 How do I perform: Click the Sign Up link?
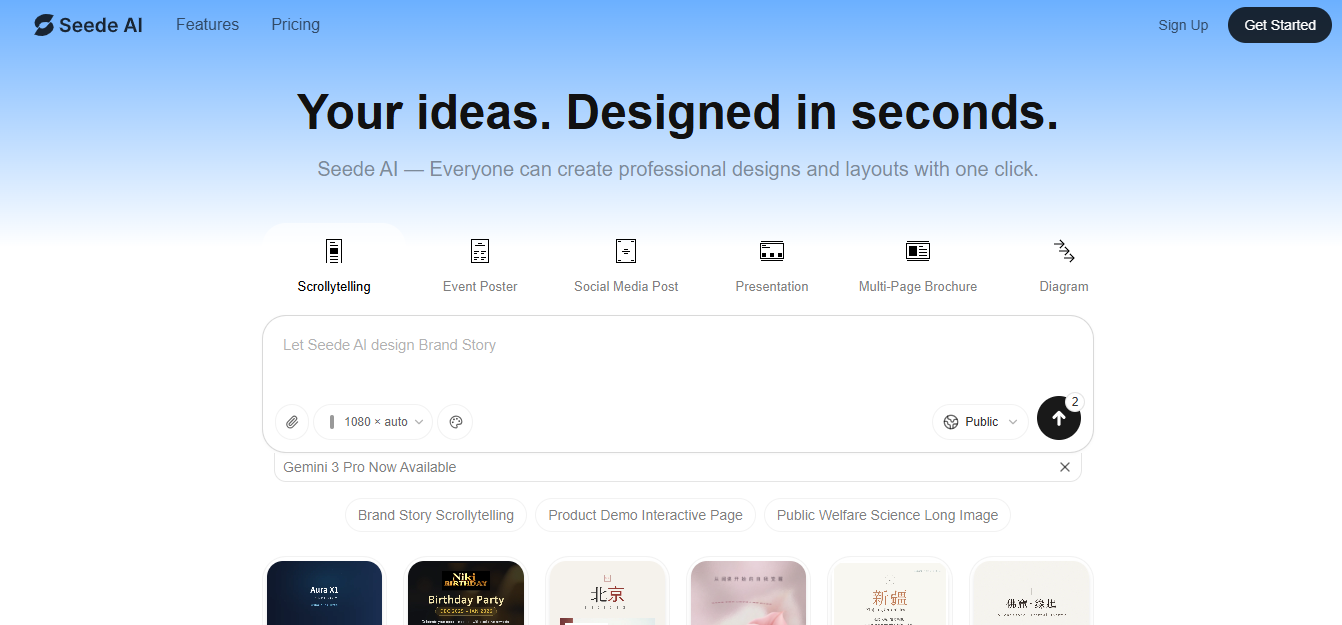tap(1183, 25)
